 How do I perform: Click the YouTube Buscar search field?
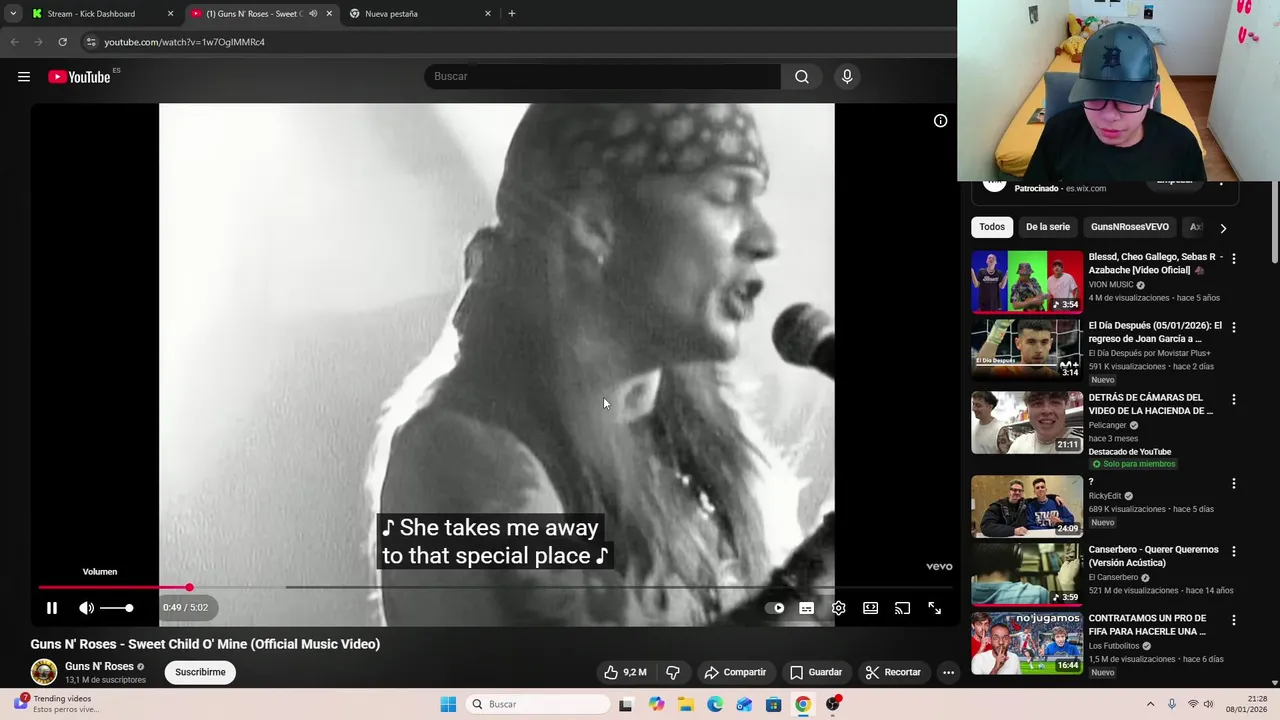tap(603, 77)
